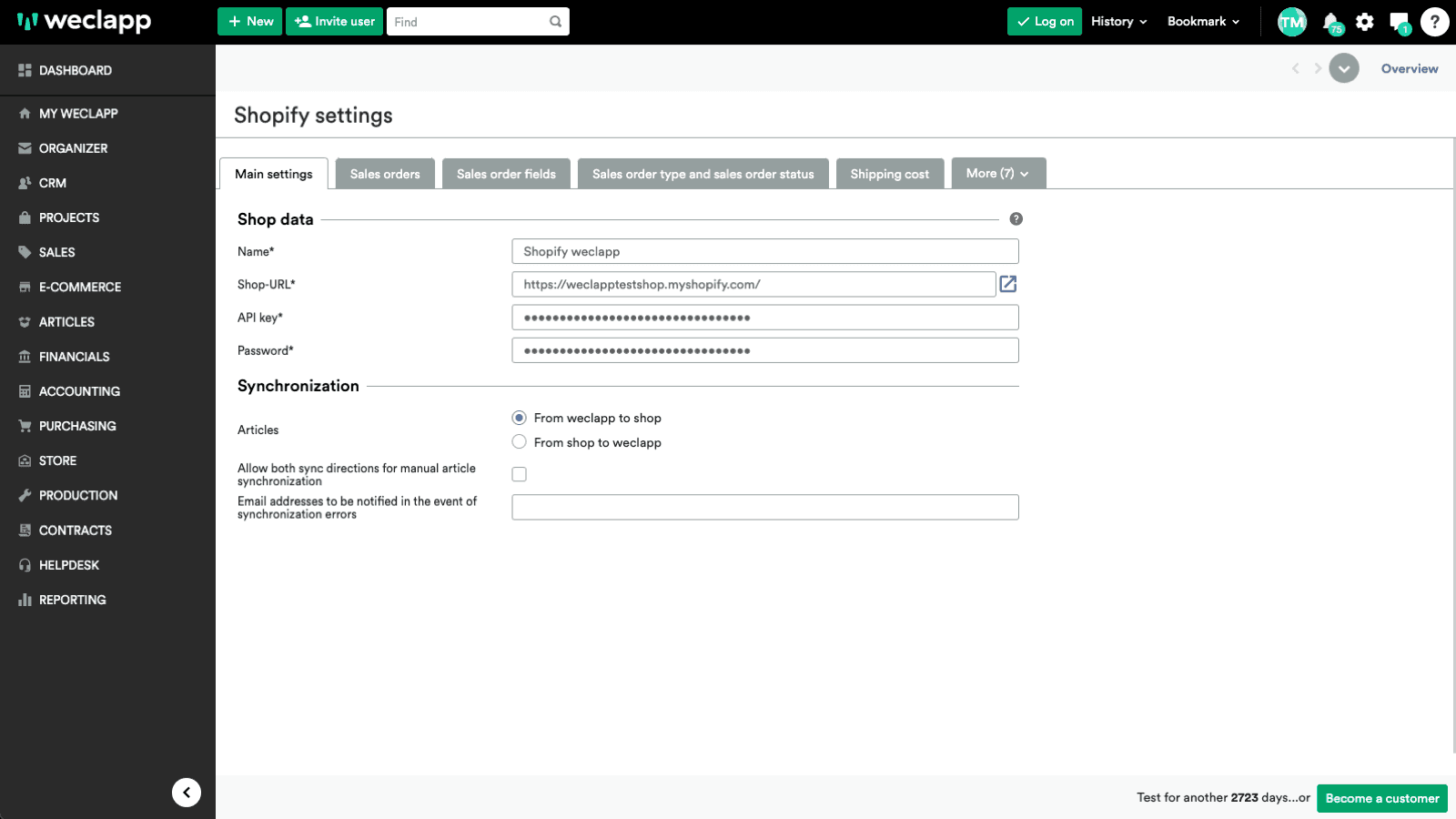Expand the More (7) tabs dropdown
Screen dimensions: 1456x819
(x=997, y=174)
